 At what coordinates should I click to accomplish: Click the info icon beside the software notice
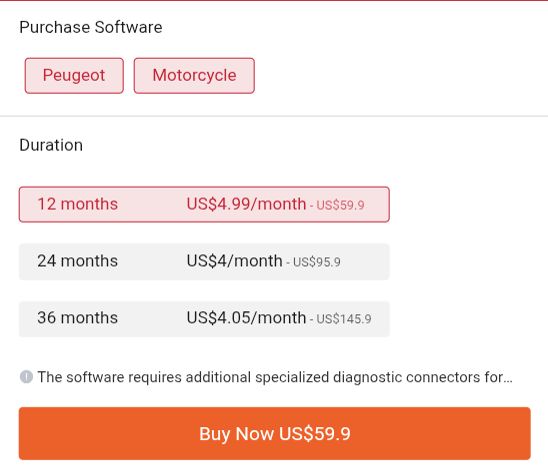pyautogui.click(x=26, y=377)
